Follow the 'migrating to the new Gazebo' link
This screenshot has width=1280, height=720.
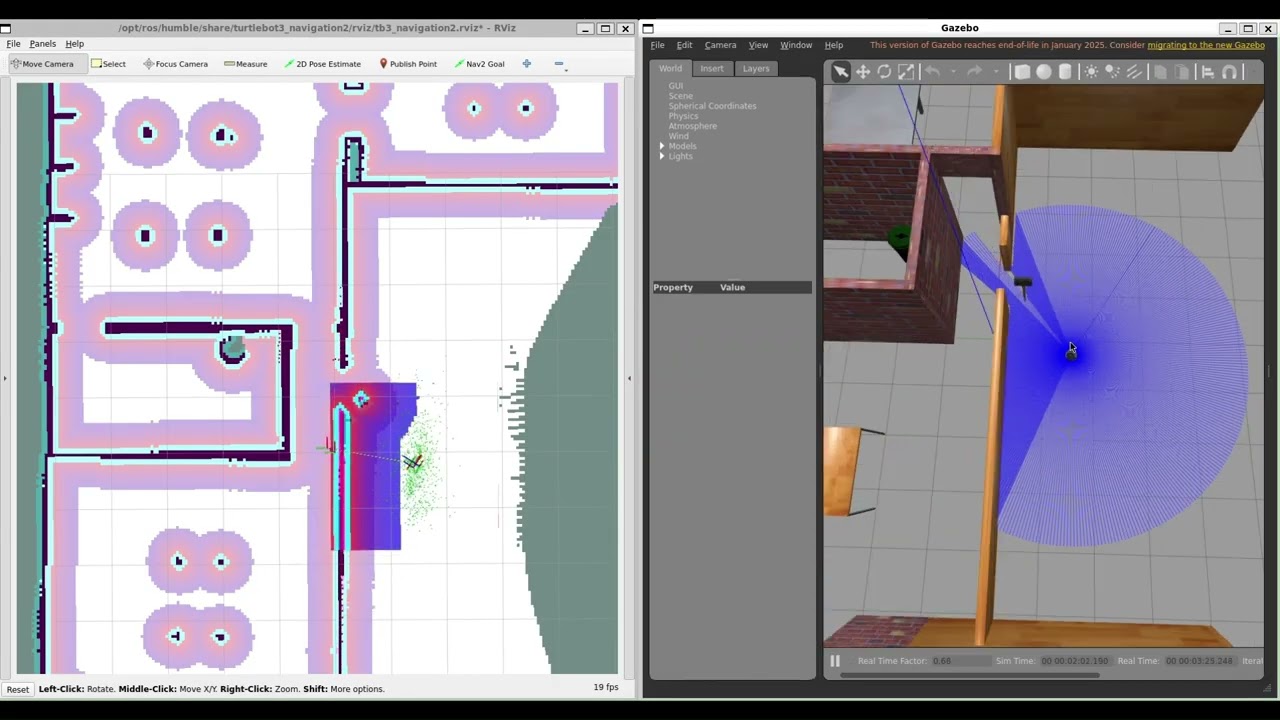[1206, 45]
